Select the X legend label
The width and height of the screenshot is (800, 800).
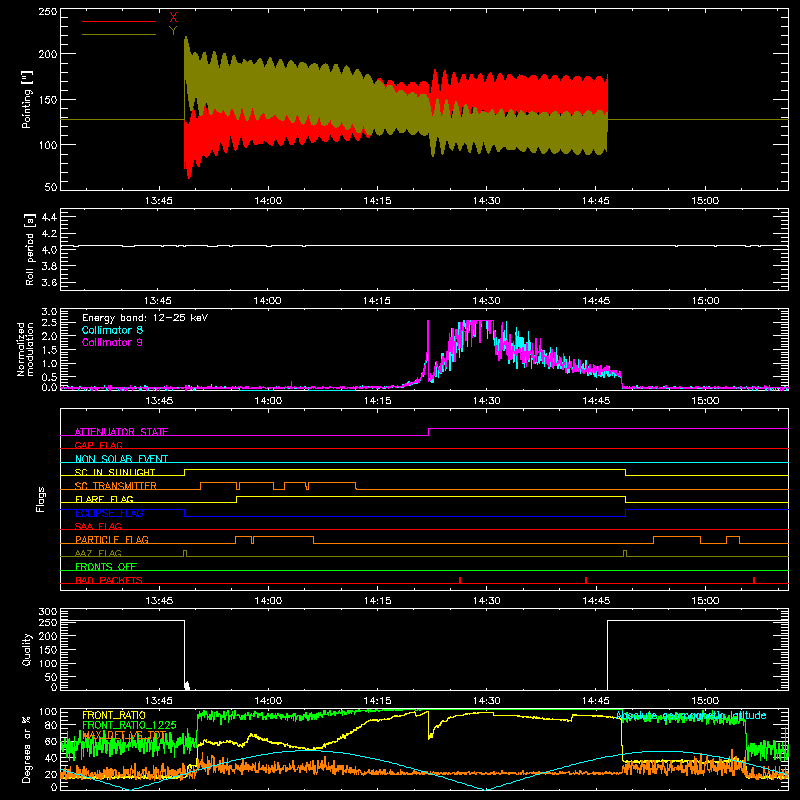tap(173, 18)
